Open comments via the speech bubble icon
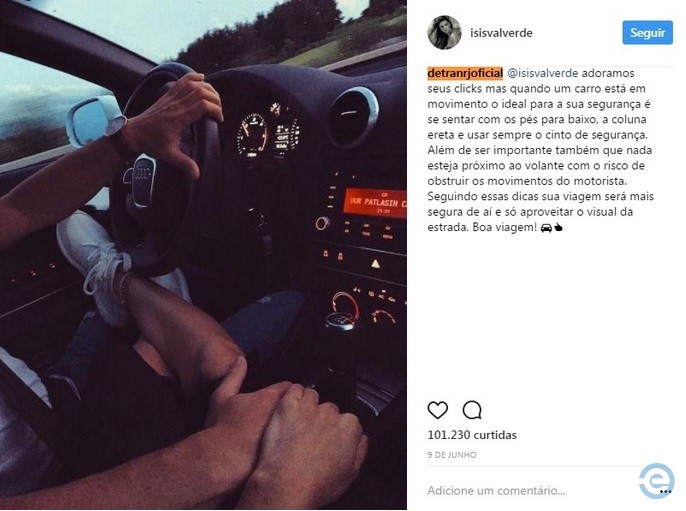The width and height of the screenshot is (686, 511). [472, 410]
